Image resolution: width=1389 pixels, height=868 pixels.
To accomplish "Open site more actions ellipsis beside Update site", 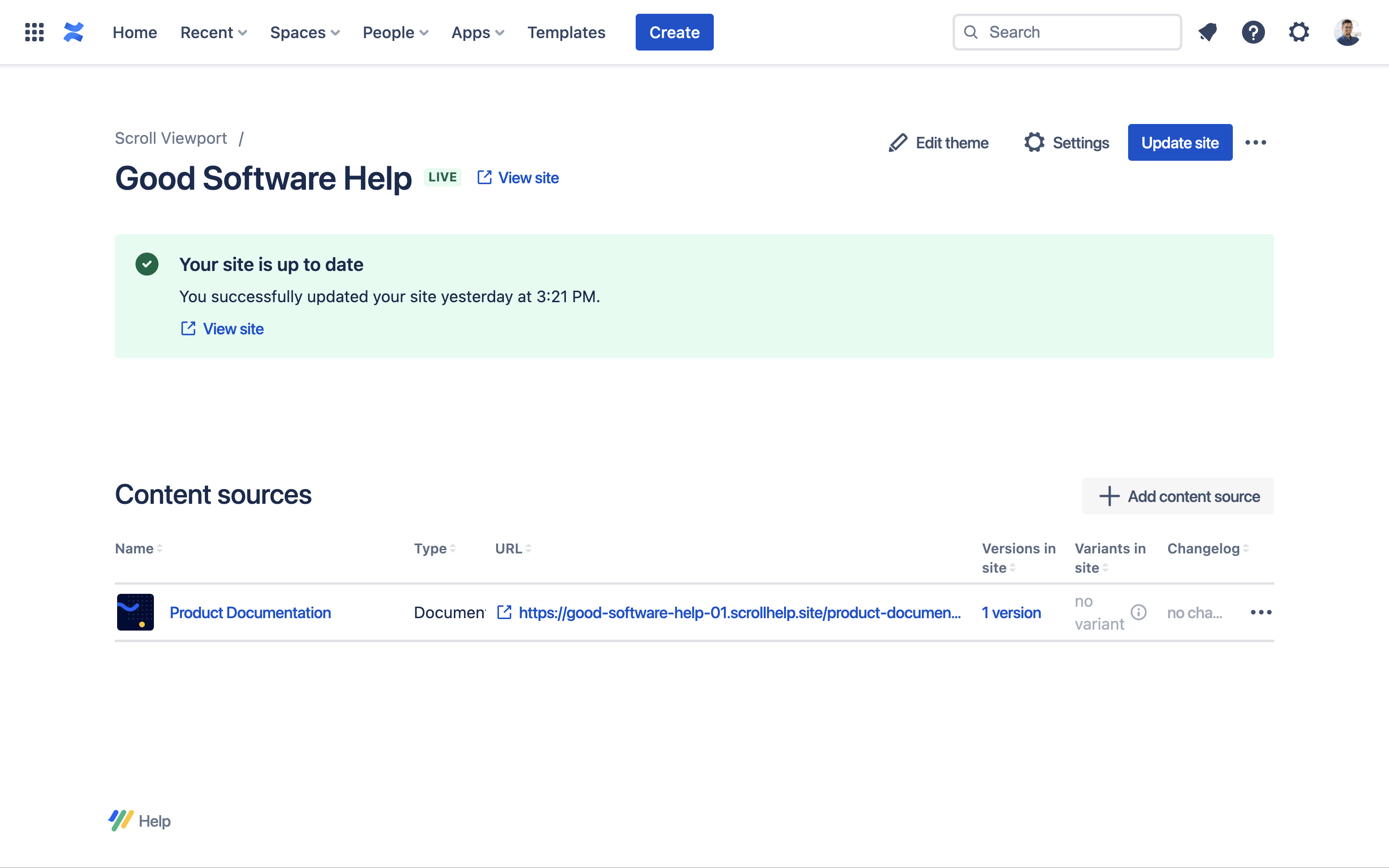I will pos(1255,142).
